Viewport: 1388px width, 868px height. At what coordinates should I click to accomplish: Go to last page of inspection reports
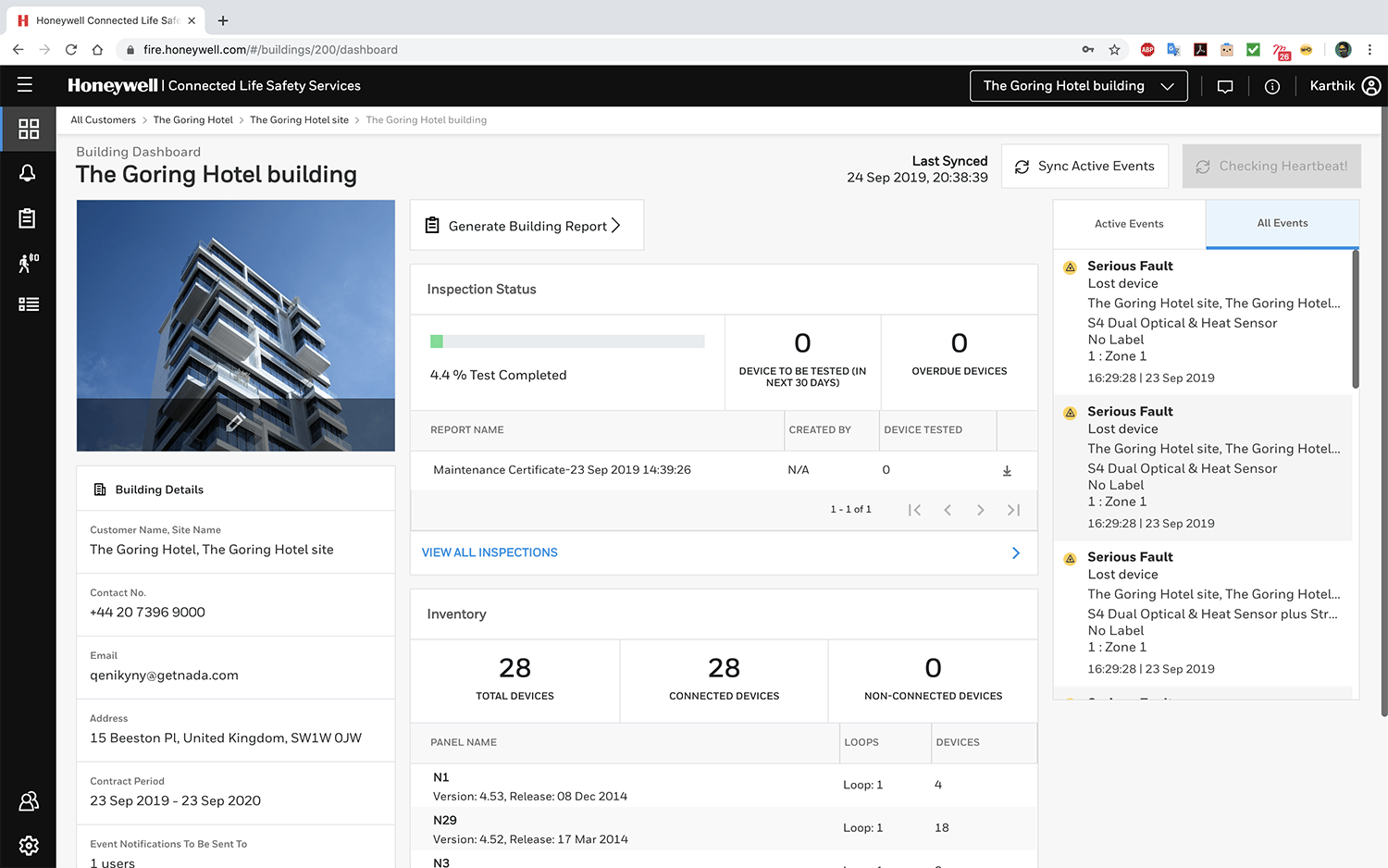[1014, 510]
